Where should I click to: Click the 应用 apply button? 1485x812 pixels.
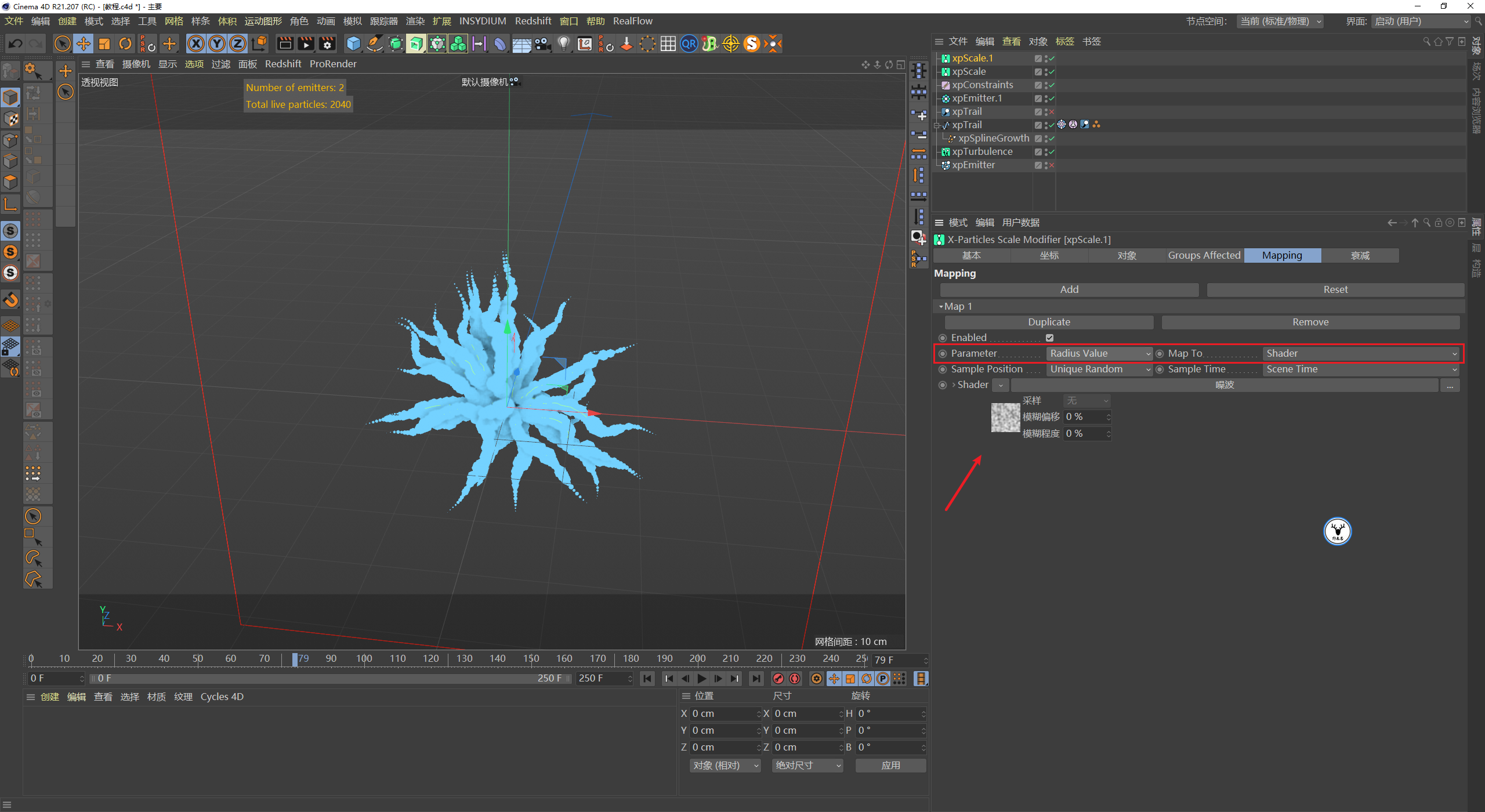[890, 766]
